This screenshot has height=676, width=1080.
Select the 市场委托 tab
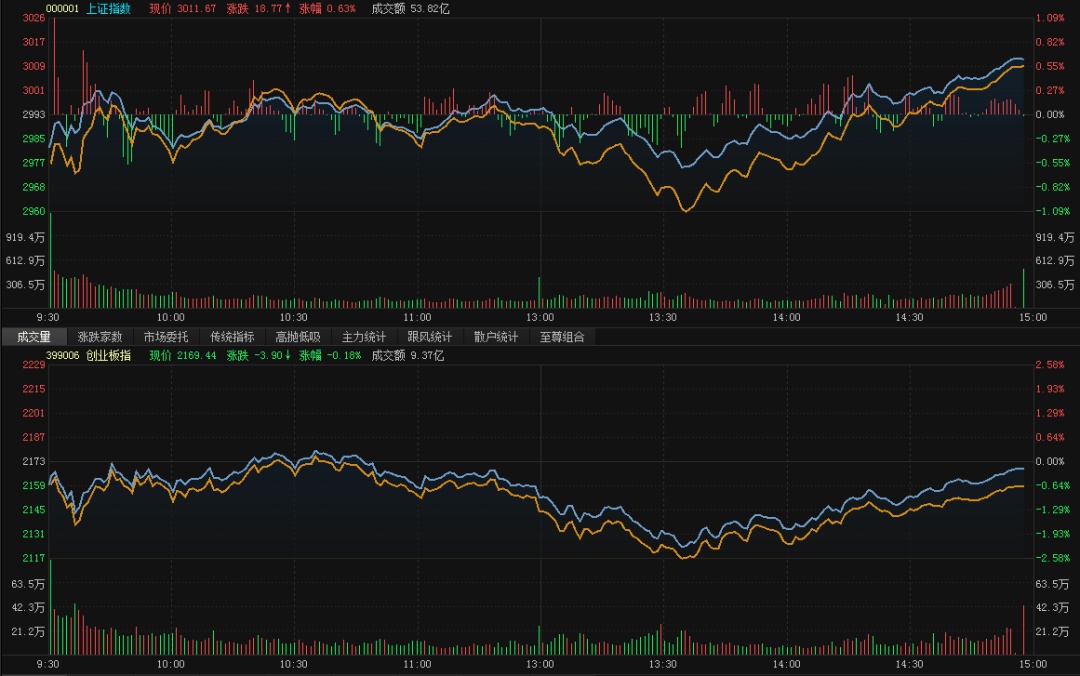coord(166,336)
